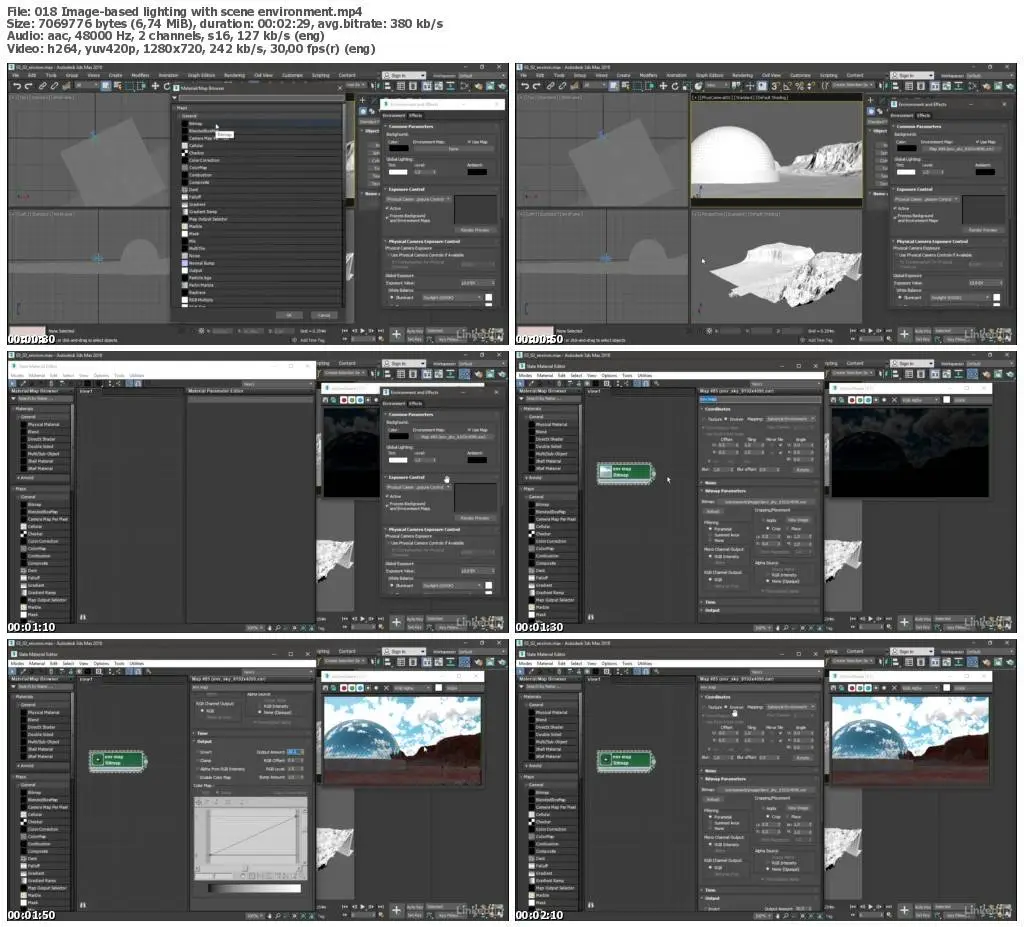This screenshot has height=927, width=1024.
Task: Expand the Output rollout at 00:01:30
Action: click(x=760, y=610)
